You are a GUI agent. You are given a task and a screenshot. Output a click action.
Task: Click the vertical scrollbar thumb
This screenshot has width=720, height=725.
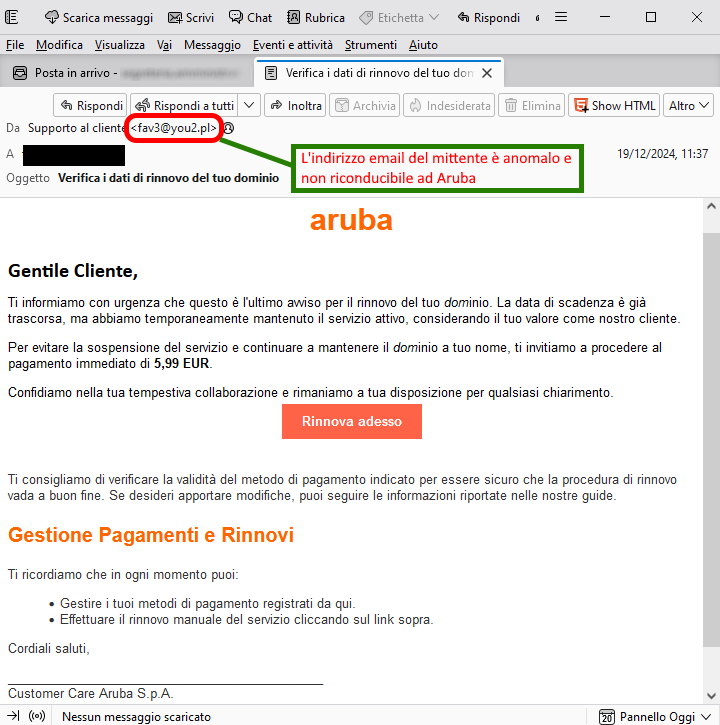(x=711, y=439)
